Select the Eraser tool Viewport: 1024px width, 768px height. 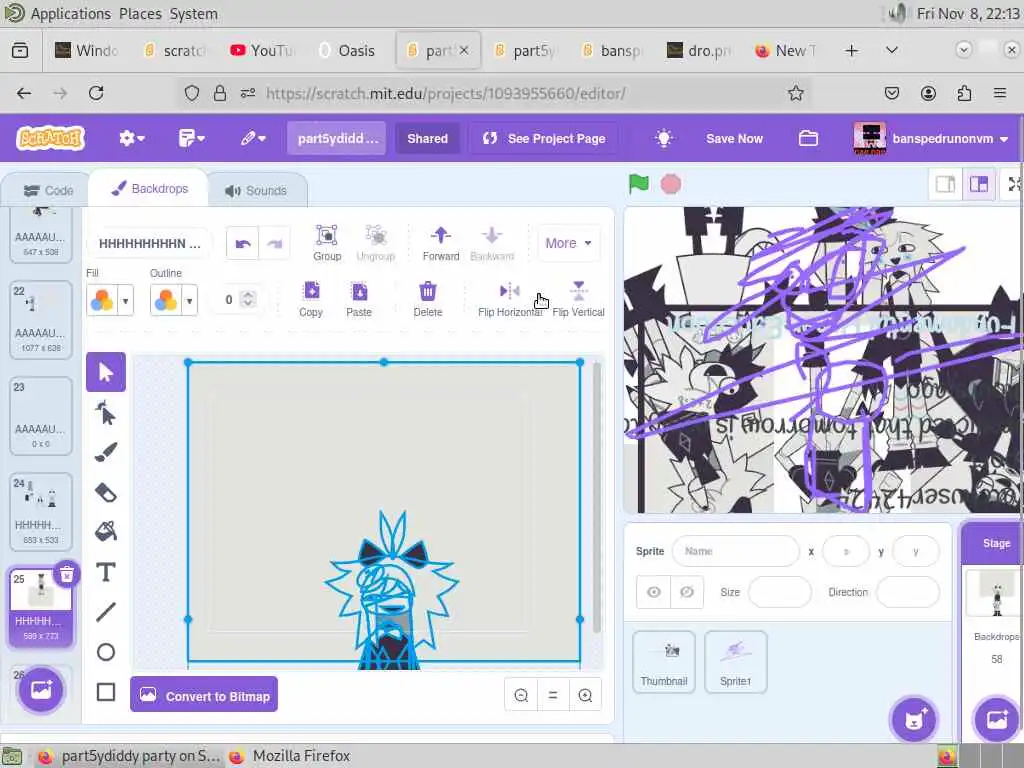click(106, 492)
